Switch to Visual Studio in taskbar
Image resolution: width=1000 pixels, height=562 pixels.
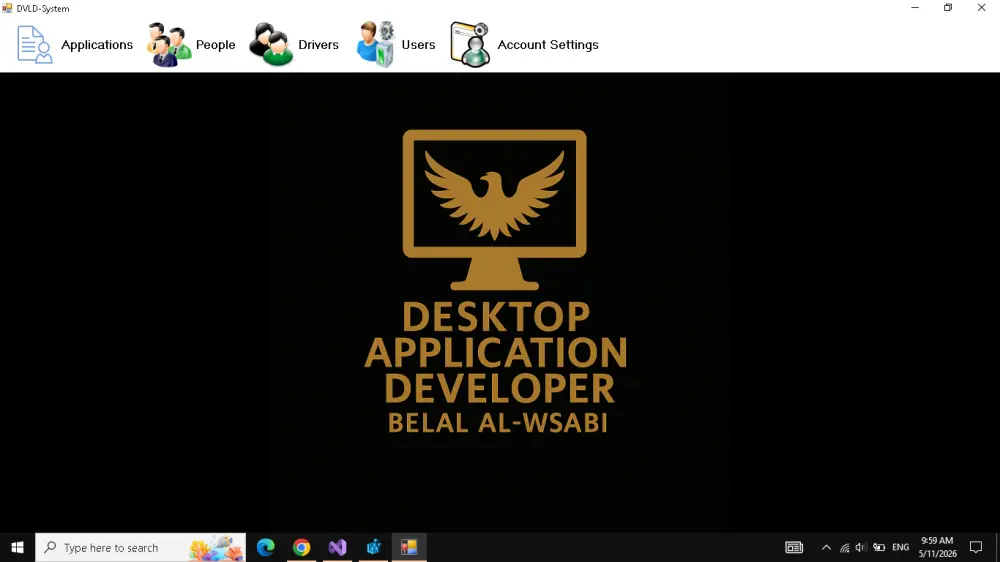tap(337, 547)
